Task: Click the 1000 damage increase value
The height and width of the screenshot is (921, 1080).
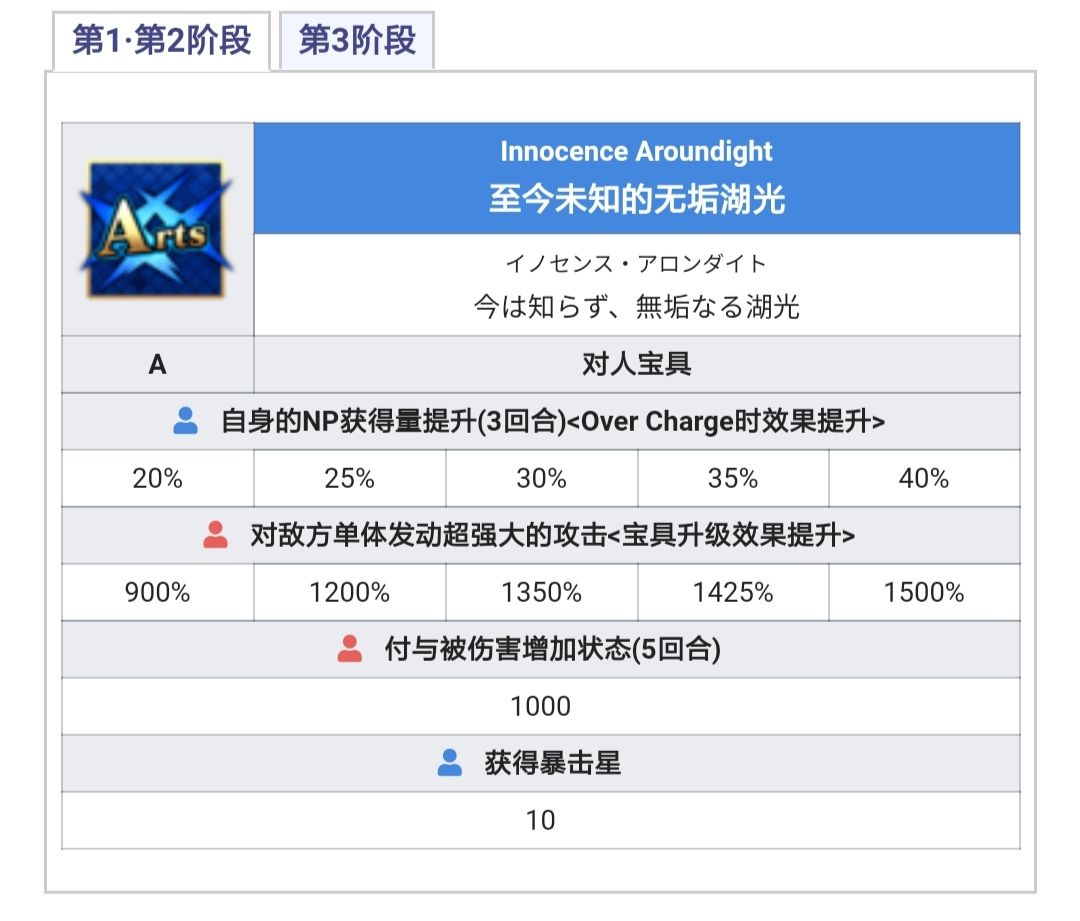Action: click(x=540, y=707)
